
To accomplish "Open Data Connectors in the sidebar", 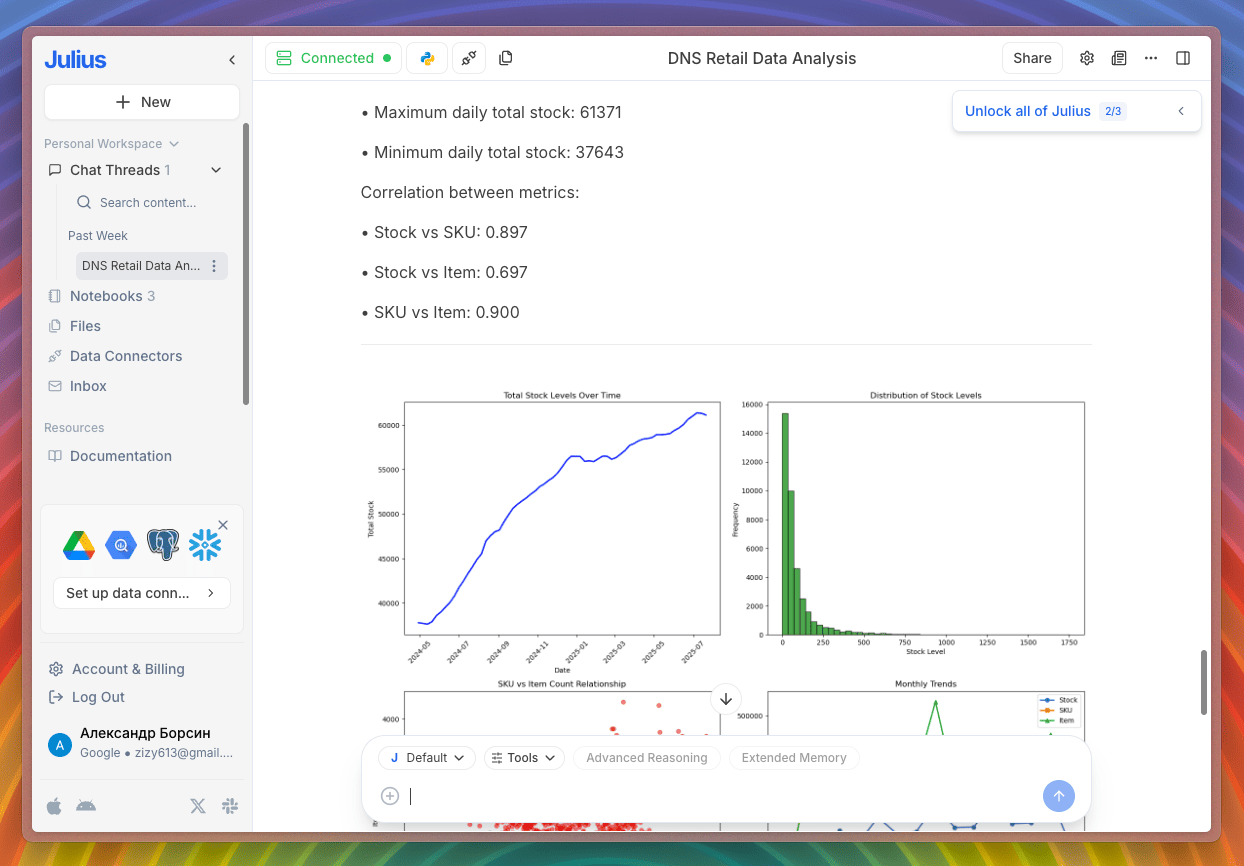I will [x=126, y=356].
